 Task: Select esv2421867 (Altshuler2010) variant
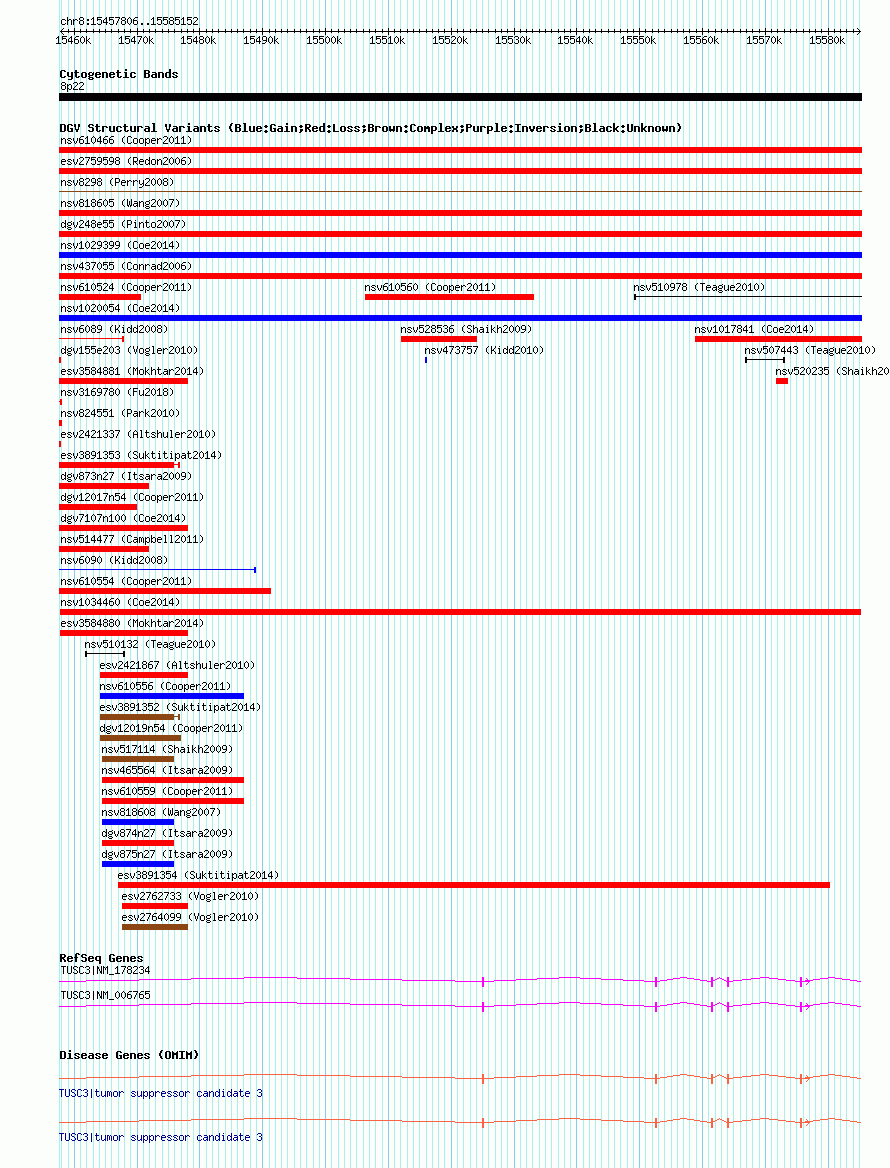coord(177,664)
